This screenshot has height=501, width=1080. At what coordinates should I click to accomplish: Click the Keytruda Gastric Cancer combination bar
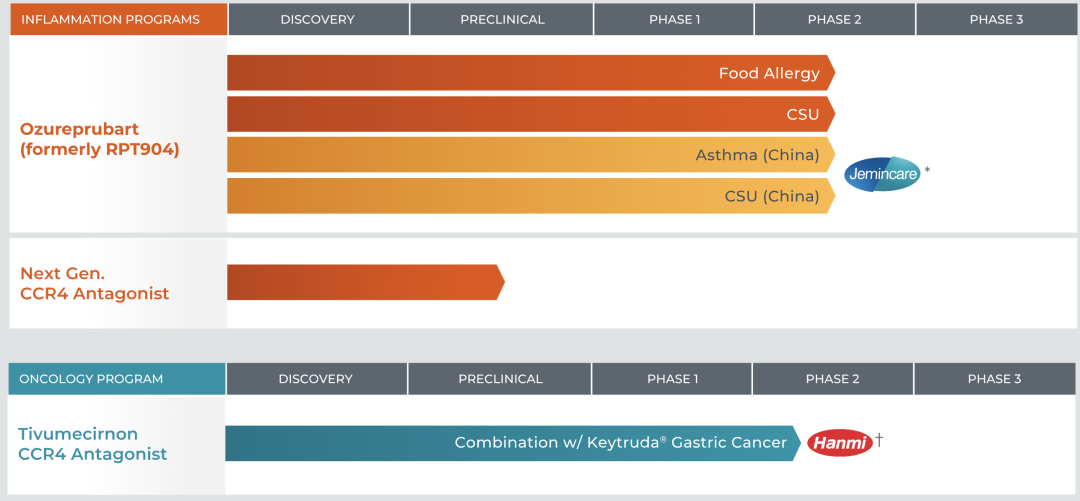(x=510, y=443)
